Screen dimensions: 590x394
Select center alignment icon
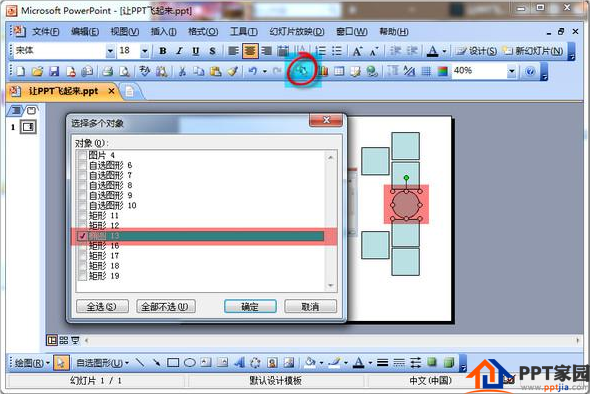[x=250, y=51]
